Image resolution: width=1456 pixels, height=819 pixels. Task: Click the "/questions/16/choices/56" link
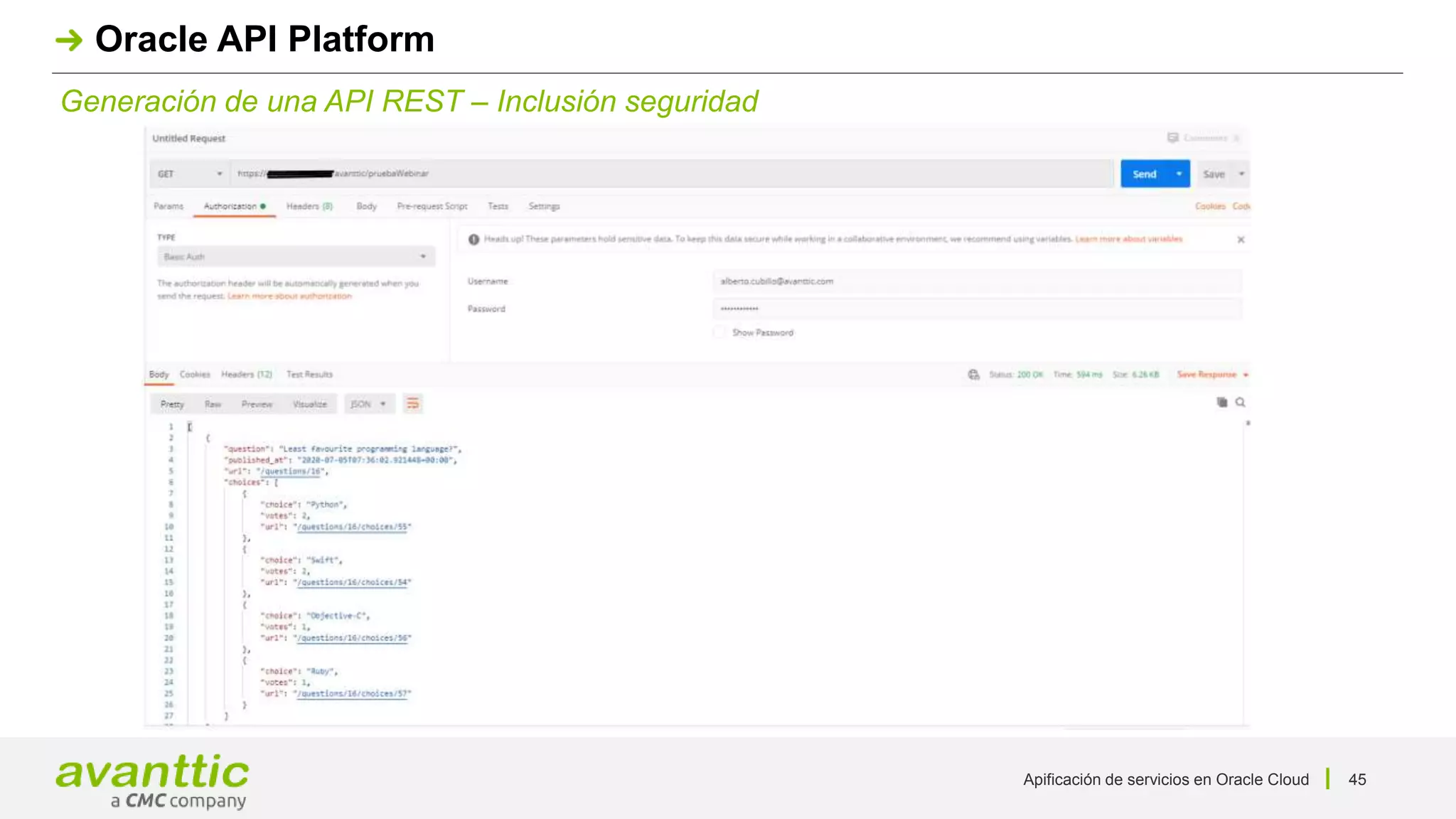click(x=353, y=638)
